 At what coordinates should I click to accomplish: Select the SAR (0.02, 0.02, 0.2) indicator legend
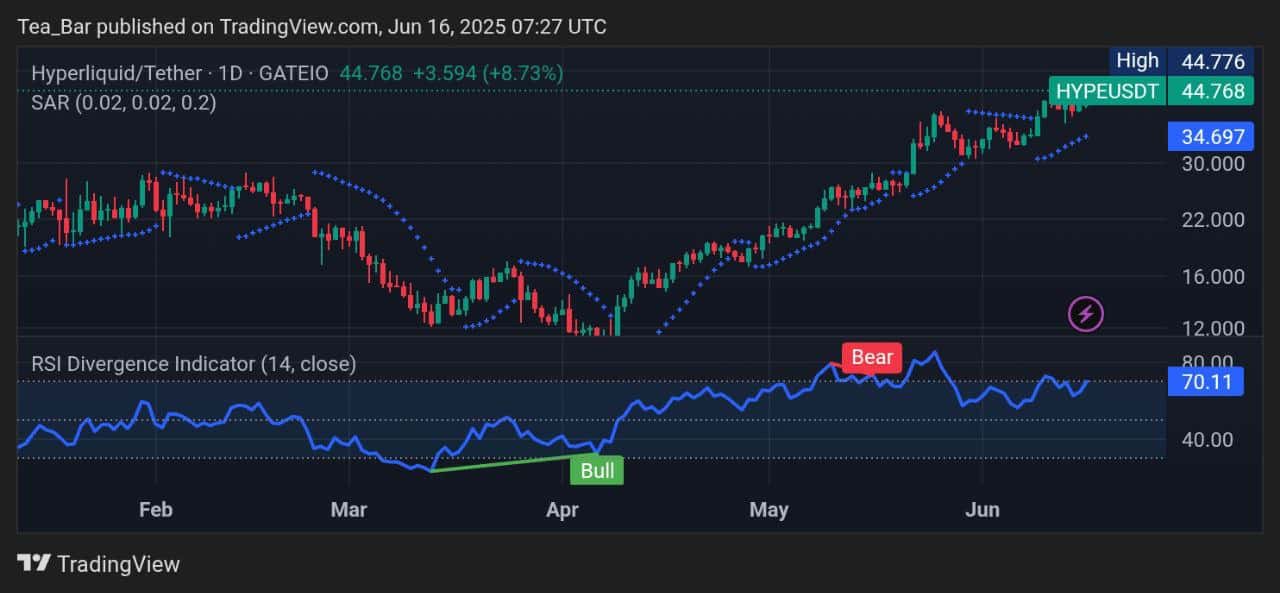point(124,102)
